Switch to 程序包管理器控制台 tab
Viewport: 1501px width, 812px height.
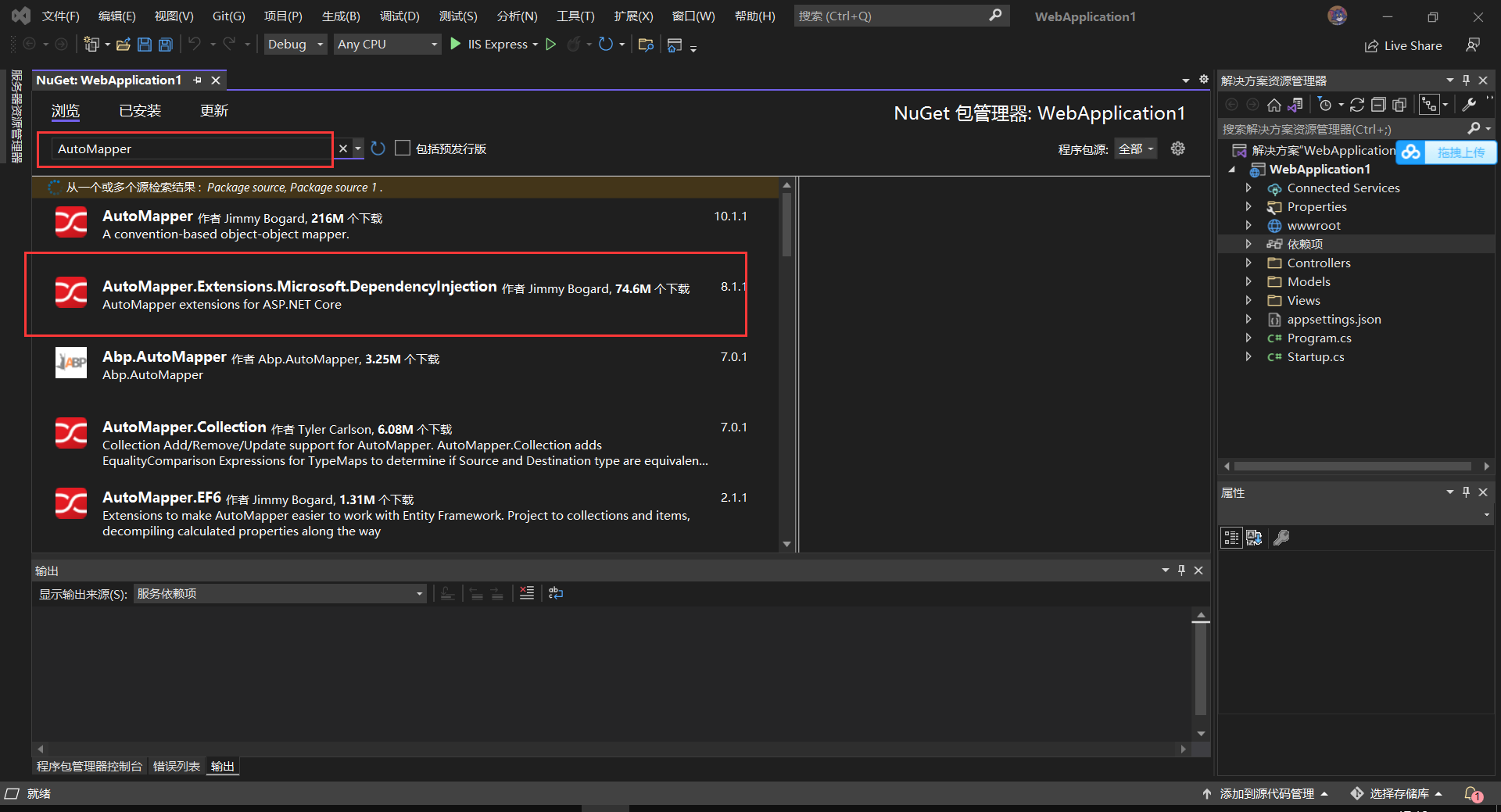click(x=89, y=767)
